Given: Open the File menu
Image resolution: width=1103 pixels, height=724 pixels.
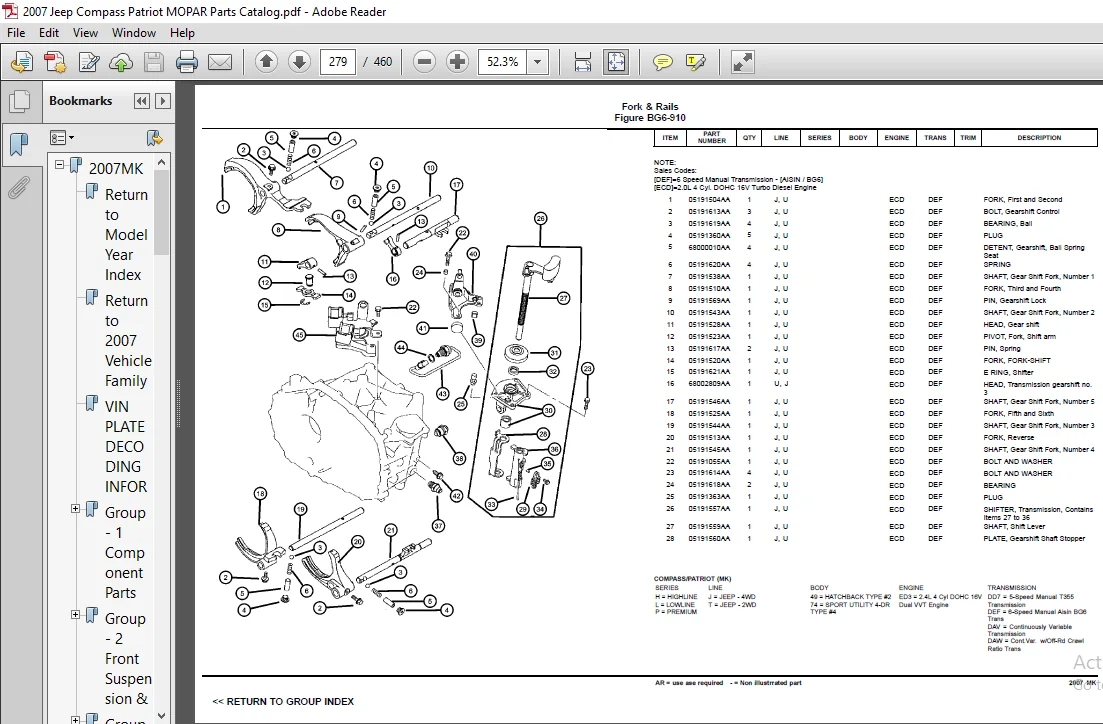Looking at the screenshot, I should pyautogui.click(x=15, y=32).
